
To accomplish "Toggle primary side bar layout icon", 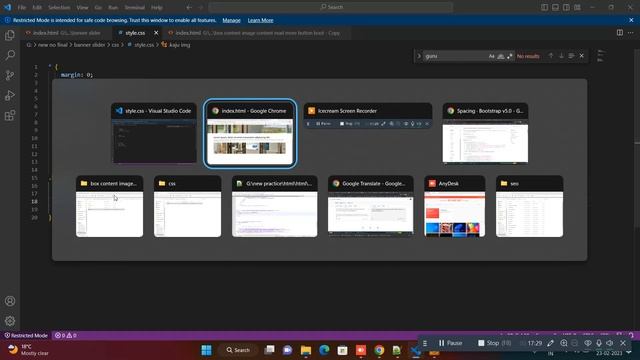I will pos(544,7).
